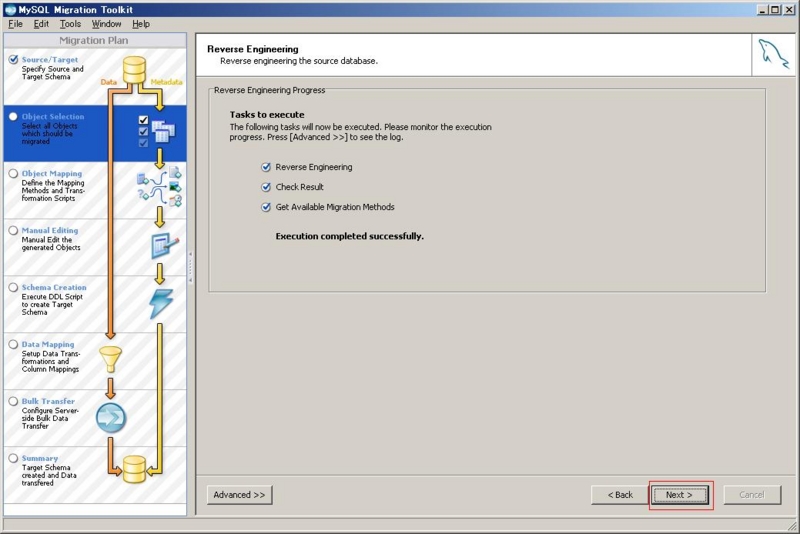This screenshot has width=800, height=534.
Task: Select the Object Selection step indicator
Action: pyautogui.click(x=13, y=117)
